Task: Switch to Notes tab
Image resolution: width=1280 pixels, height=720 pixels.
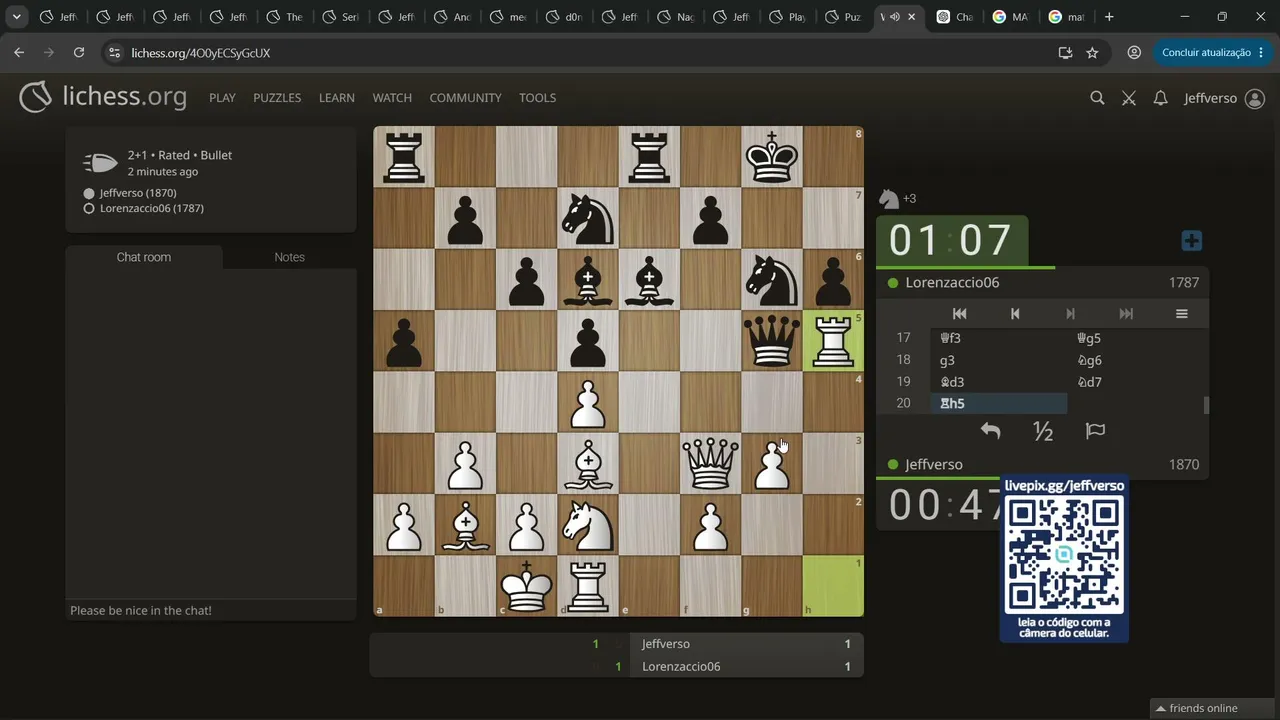Action: pyautogui.click(x=290, y=257)
